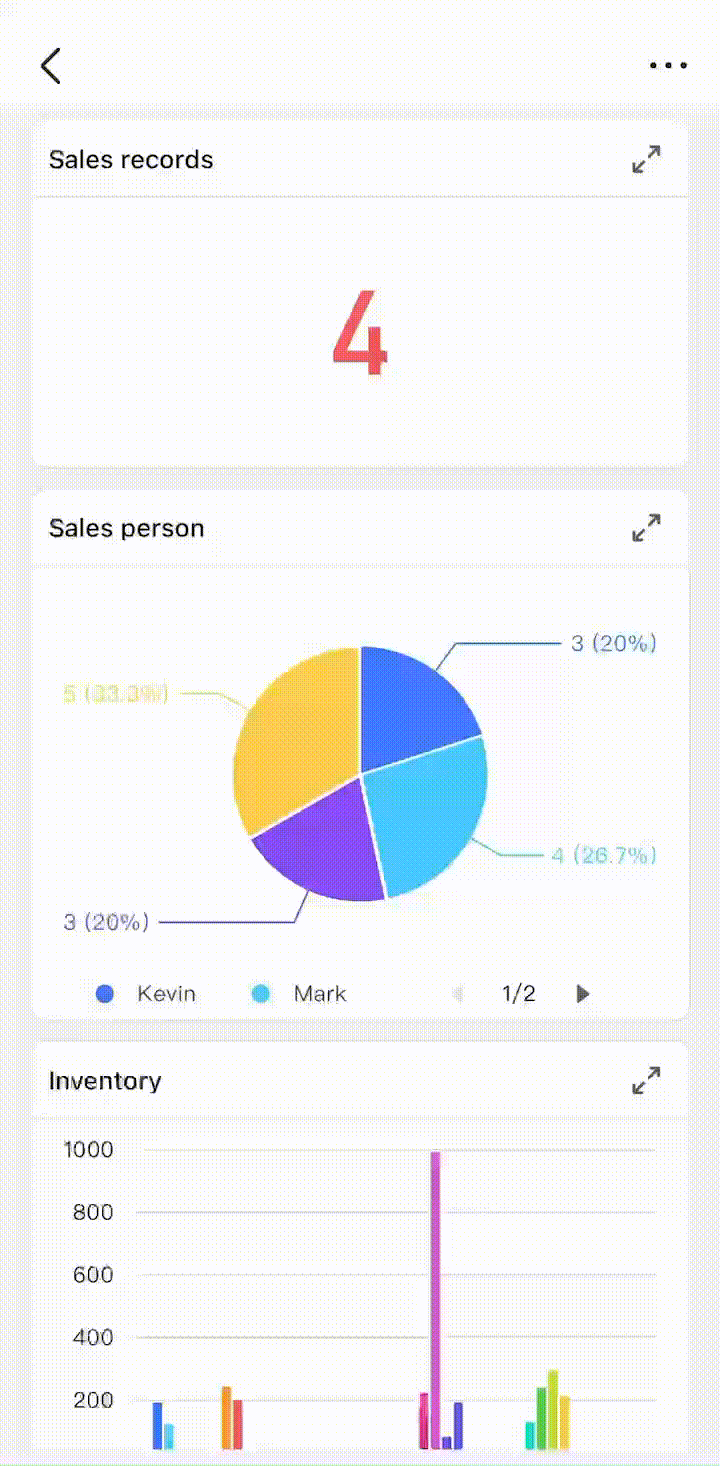Tap the tallest pink inventory bar
This screenshot has width=720, height=1466.
[x=435, y=1298]
